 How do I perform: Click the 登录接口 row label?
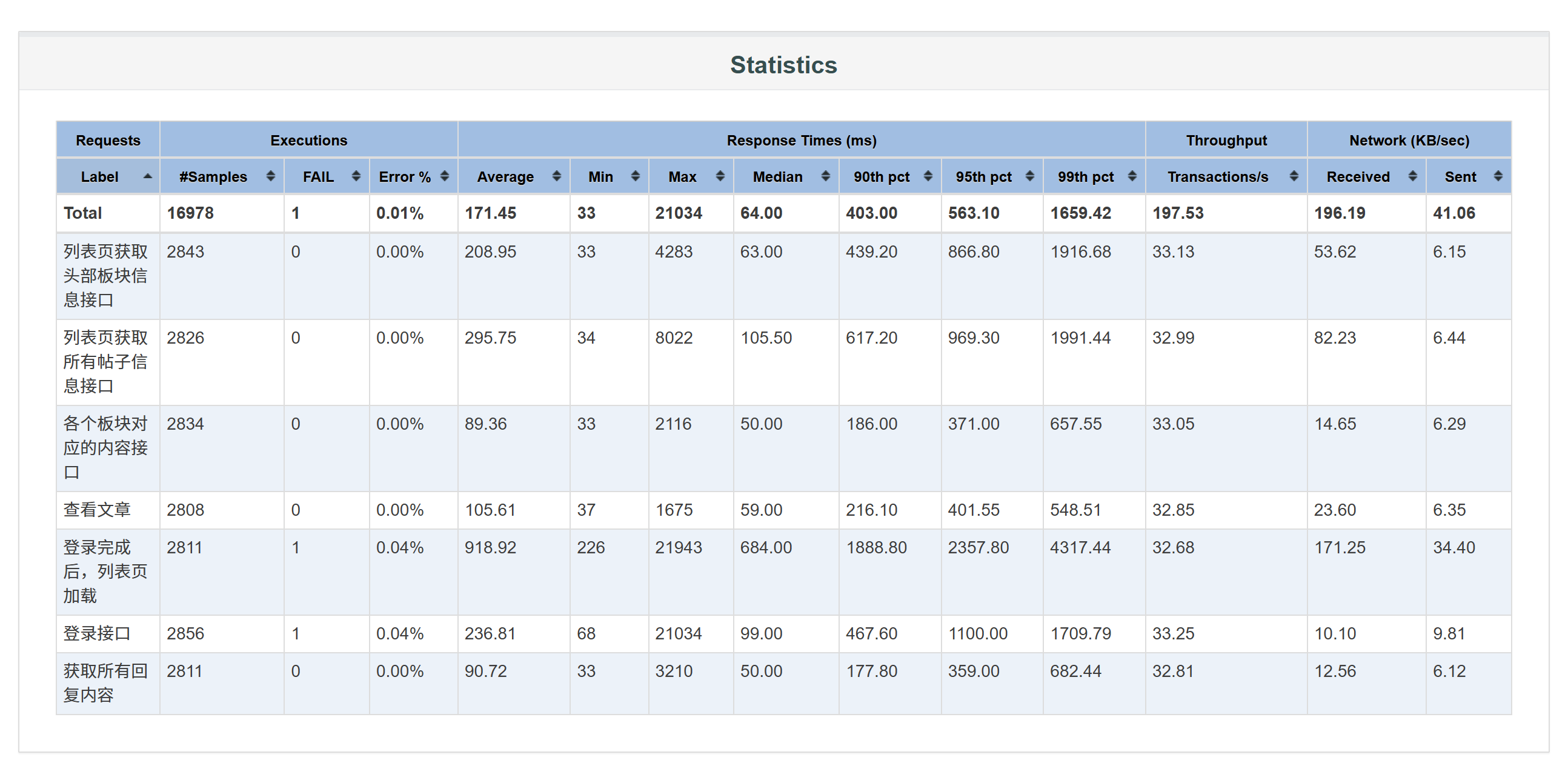pos(97,633)
